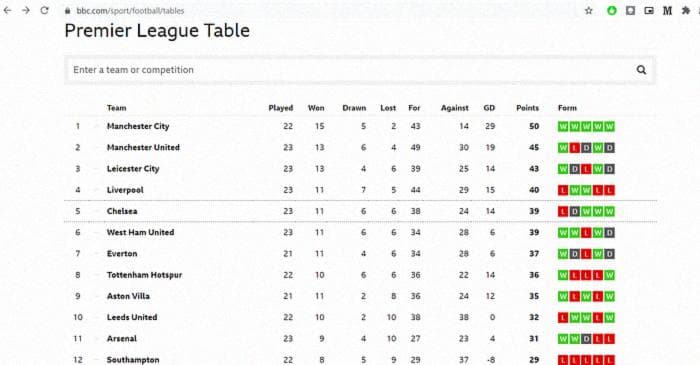Viewport: 700px width, 365px height.
Task: Click Manchester United's red L form badge
Action: 575,148
